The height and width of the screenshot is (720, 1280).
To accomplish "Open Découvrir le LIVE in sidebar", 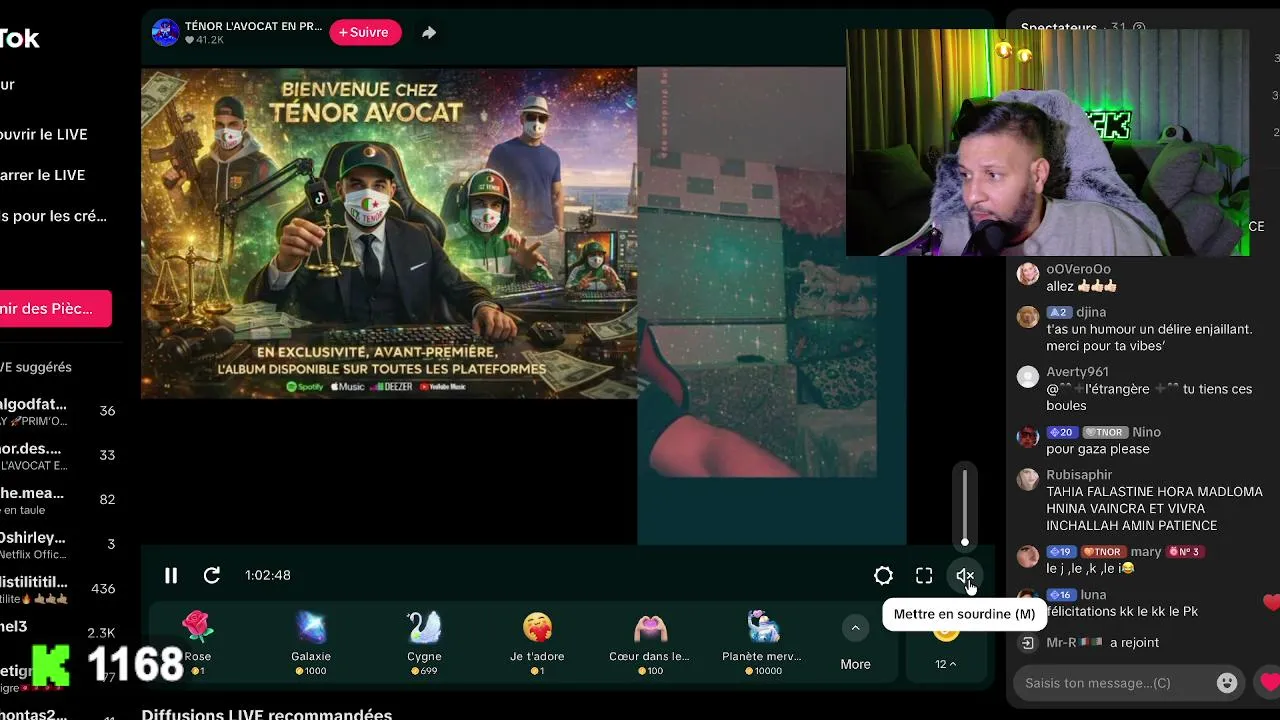I will tap(44, 134).
